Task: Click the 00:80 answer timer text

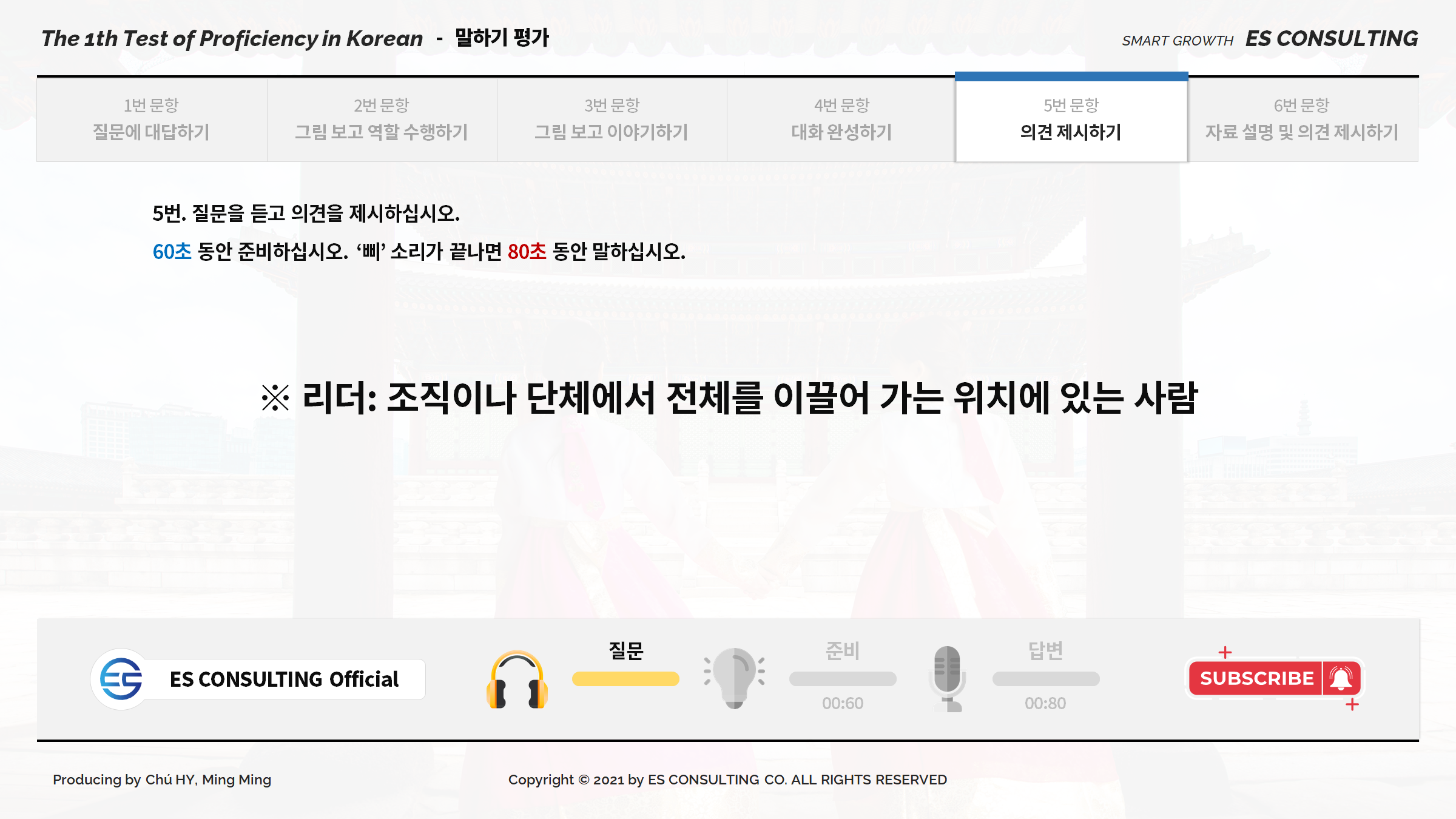Action: pyautogui.click(x=1045, y=704)
